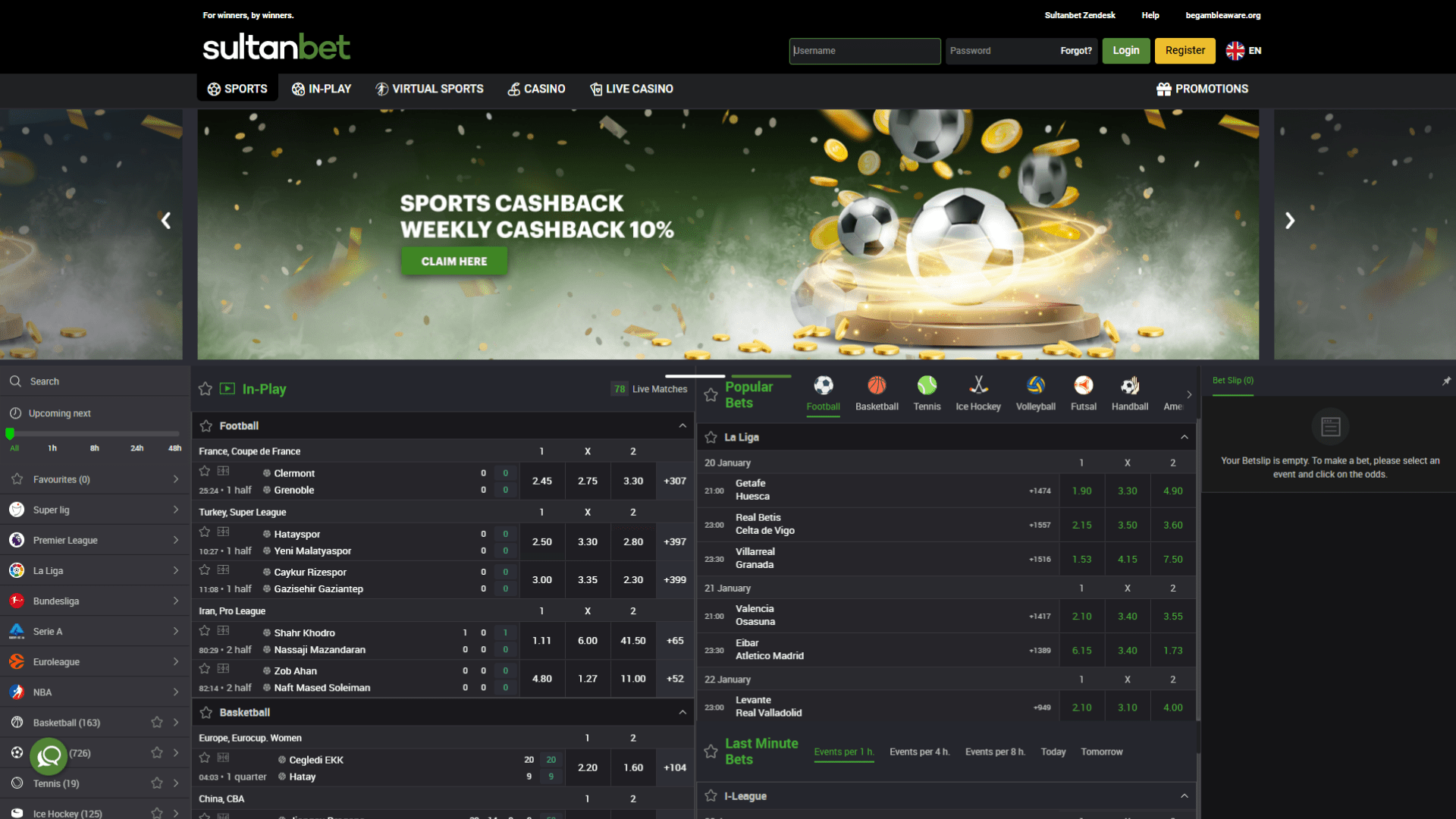The image size is (1456, 819).
Task: Favourite the Caykur Rizespor match star
Action: pos(205,570)
